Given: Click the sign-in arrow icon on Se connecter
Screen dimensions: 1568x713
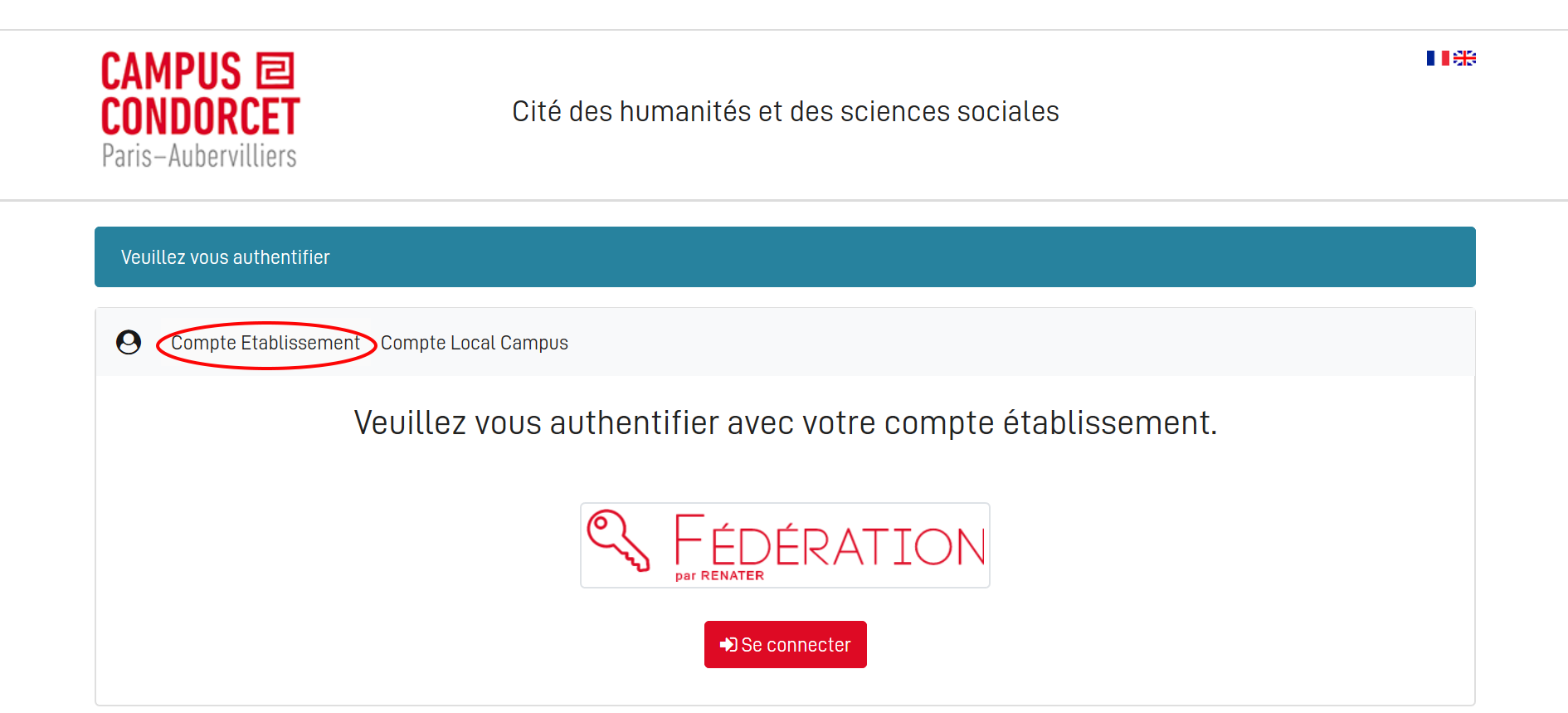Looking at the screenshot, I should click(x=728, y=645).
